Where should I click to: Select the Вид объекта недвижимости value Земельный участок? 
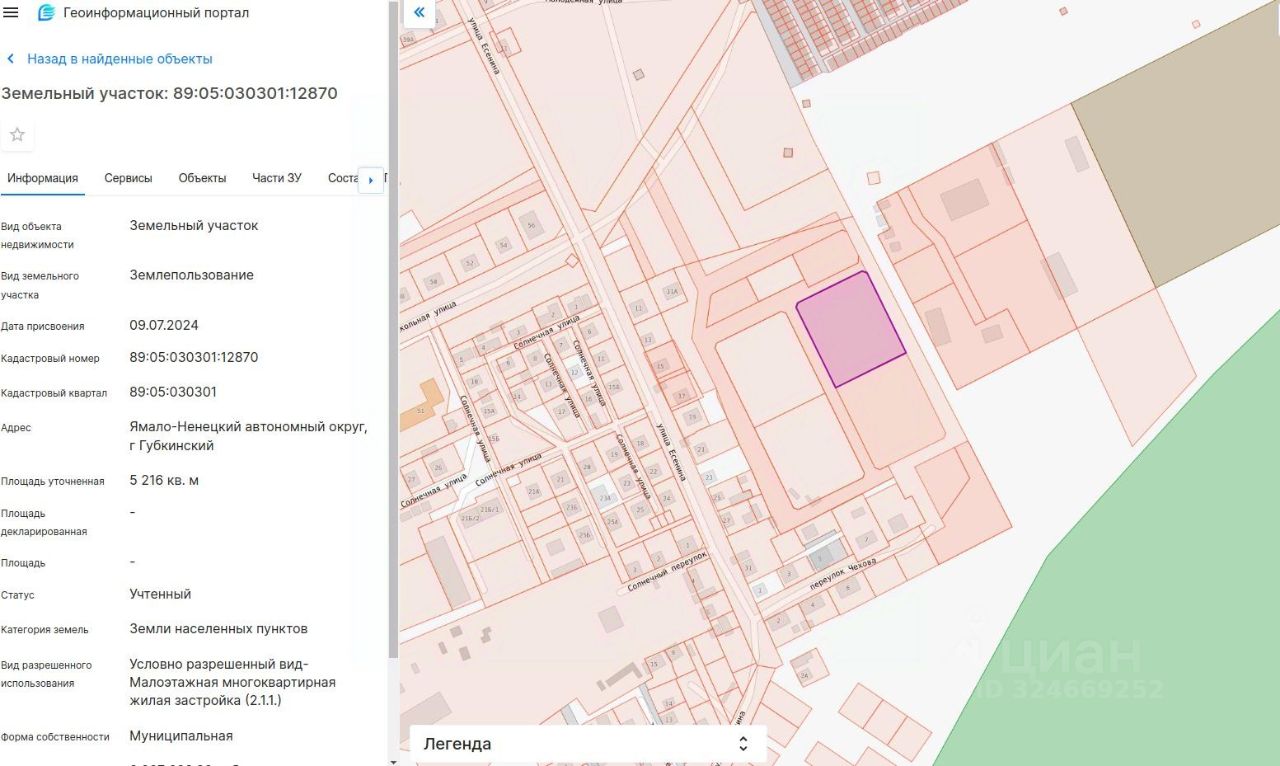click(194, 226)
